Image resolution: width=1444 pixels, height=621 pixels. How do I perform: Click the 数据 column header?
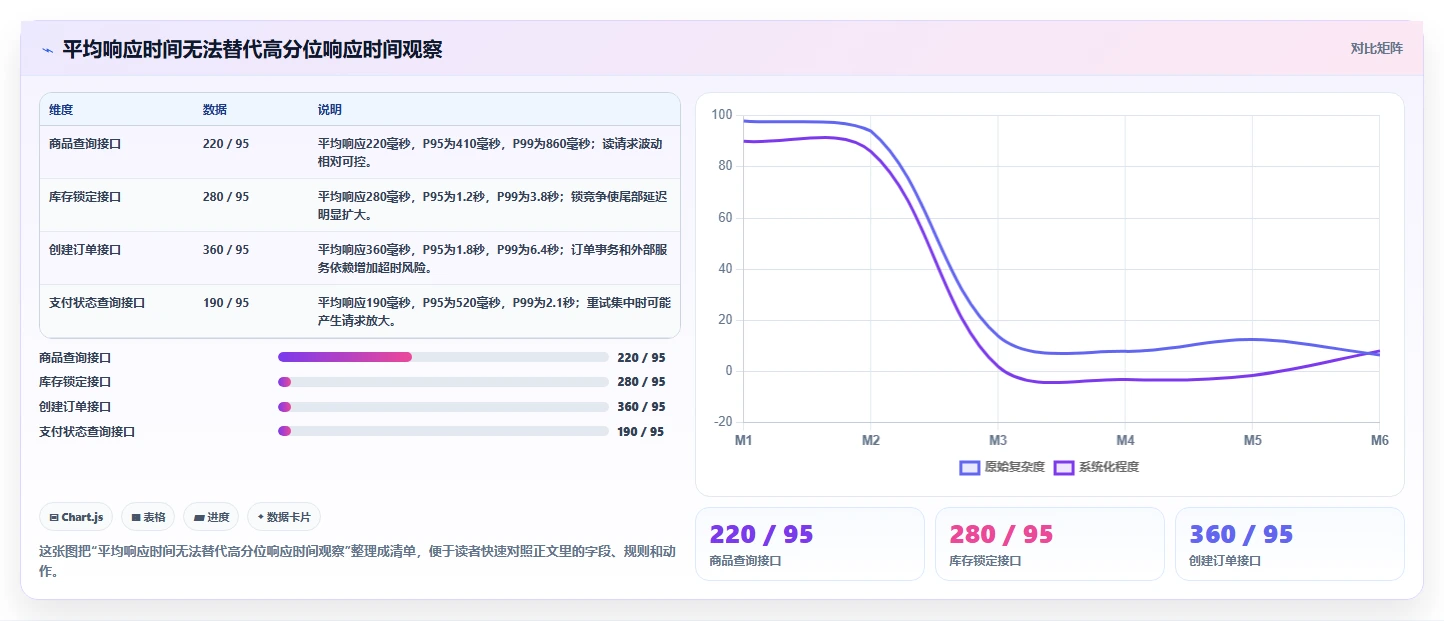click(x=215, y=109)
